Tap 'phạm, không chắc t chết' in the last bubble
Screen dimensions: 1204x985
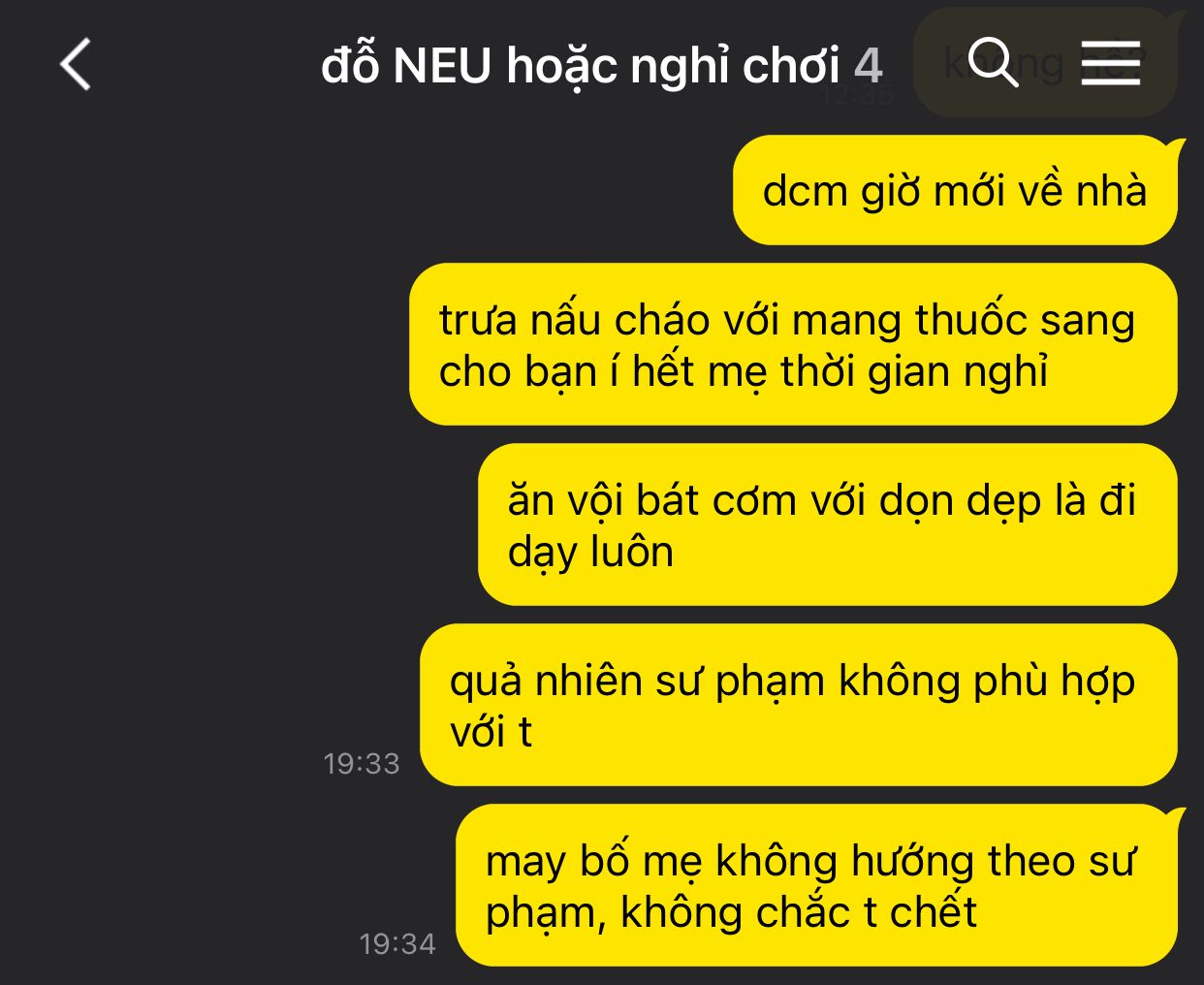(731, 913)
